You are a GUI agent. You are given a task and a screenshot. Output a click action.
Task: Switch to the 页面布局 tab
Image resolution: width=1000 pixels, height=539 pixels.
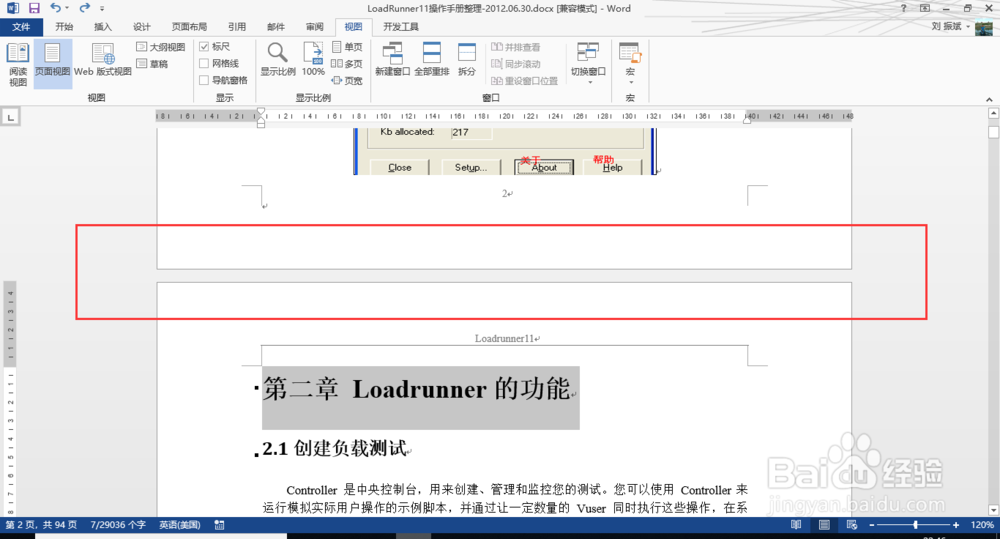189,27
